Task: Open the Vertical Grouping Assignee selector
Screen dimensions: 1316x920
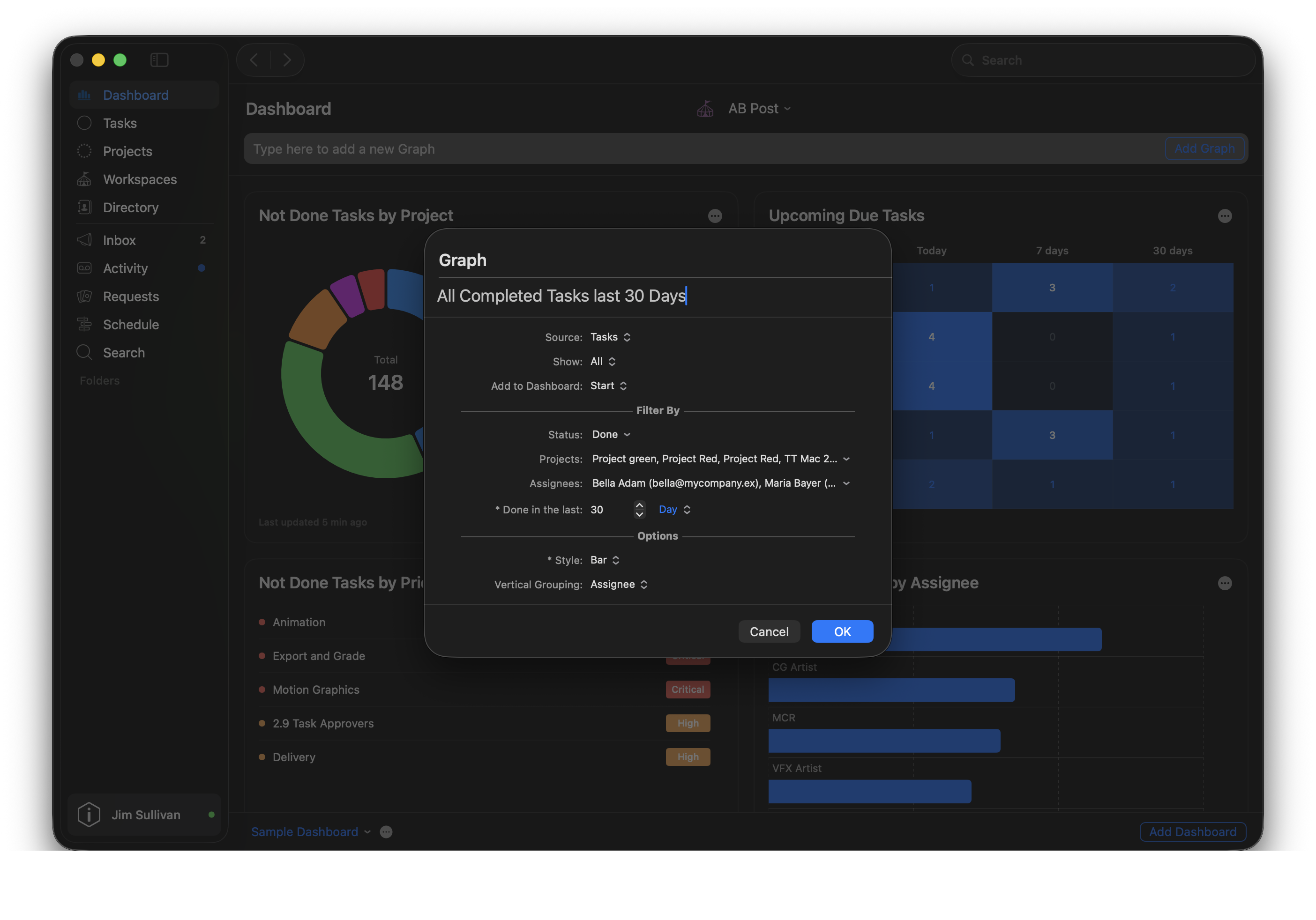Action: [x=619, y=584]
